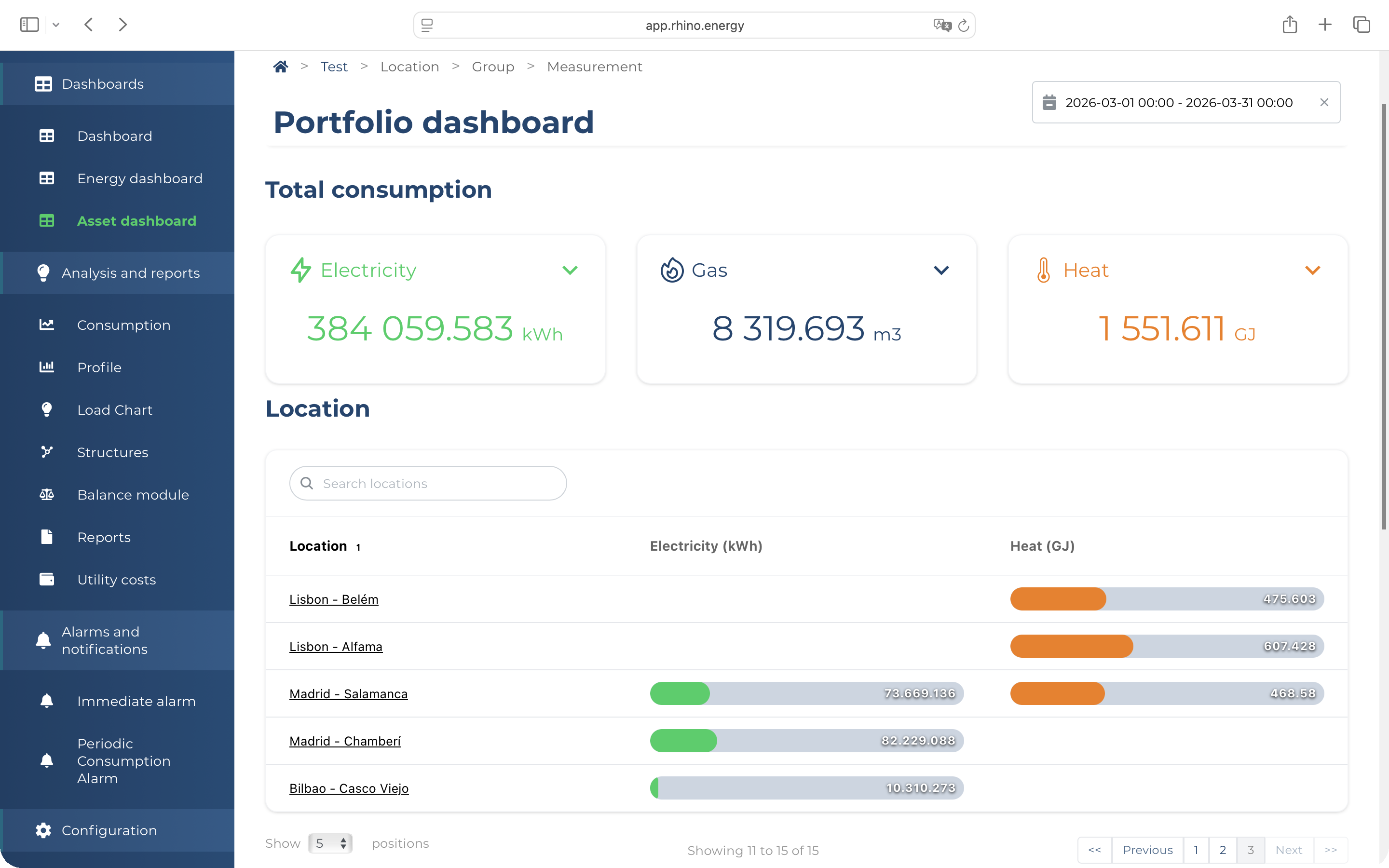
Task: Expand the Gas card dropdown
Action: coord(941,270)
